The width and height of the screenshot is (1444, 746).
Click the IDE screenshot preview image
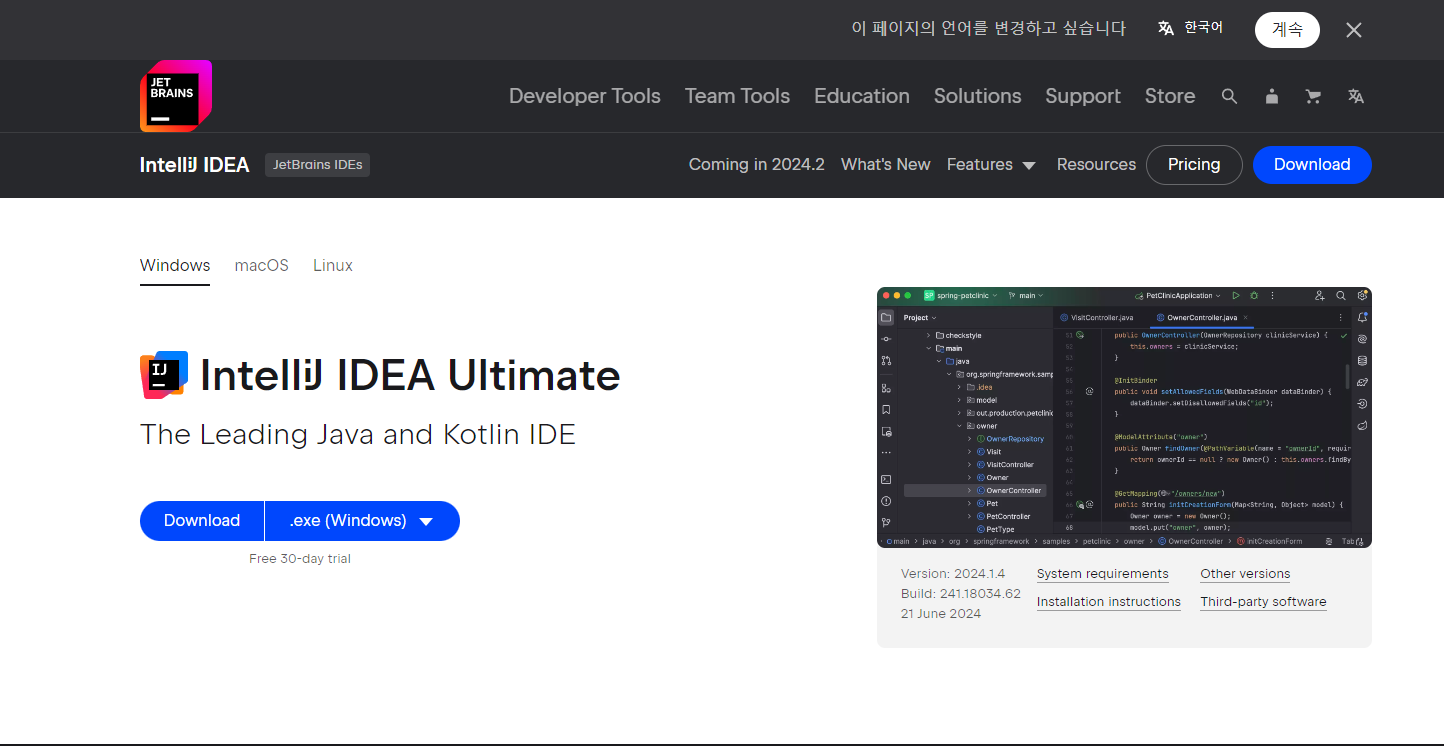pos(1123,417)
